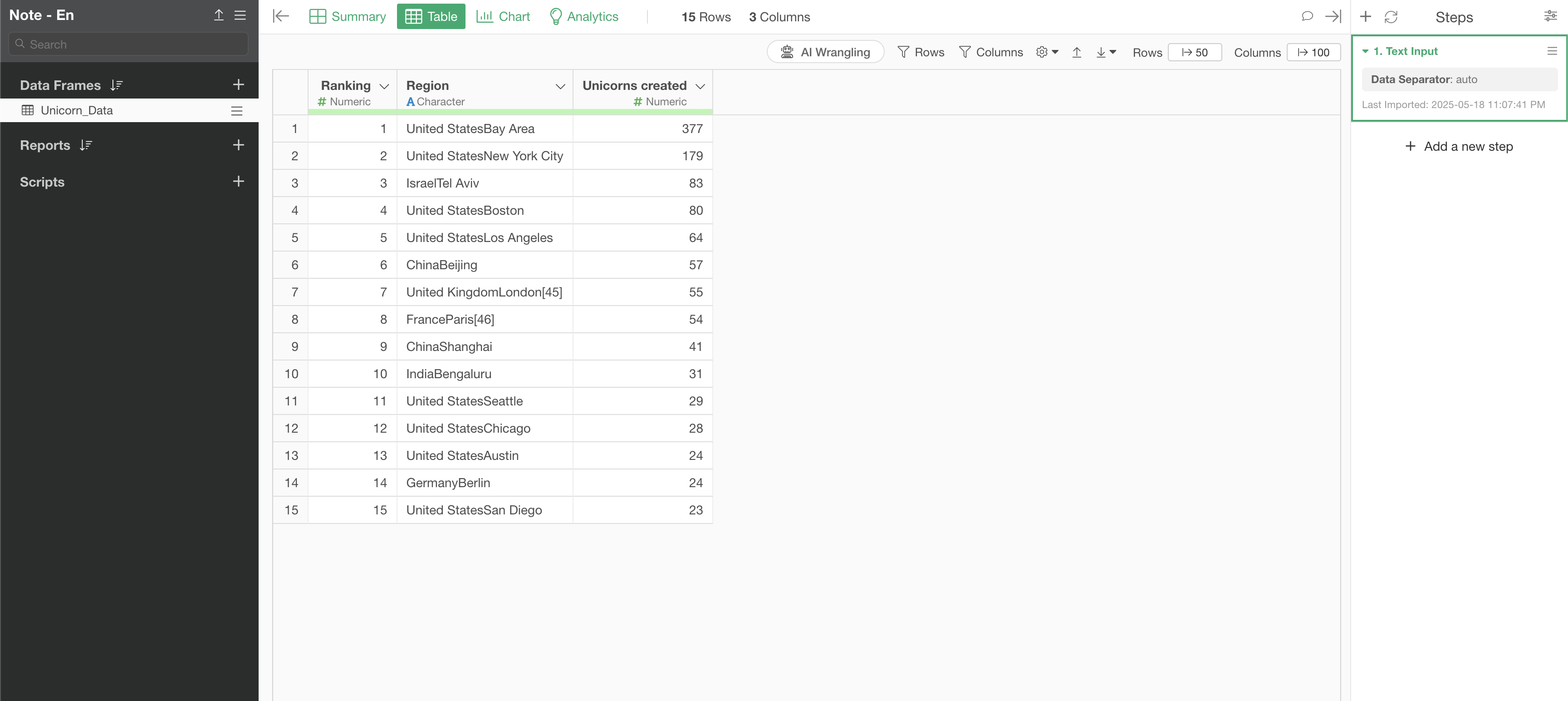The width and height of the screenshot is (1568, 701).
Task: Click the upload arrow next to Note title
Action: (x=219, y=15)
